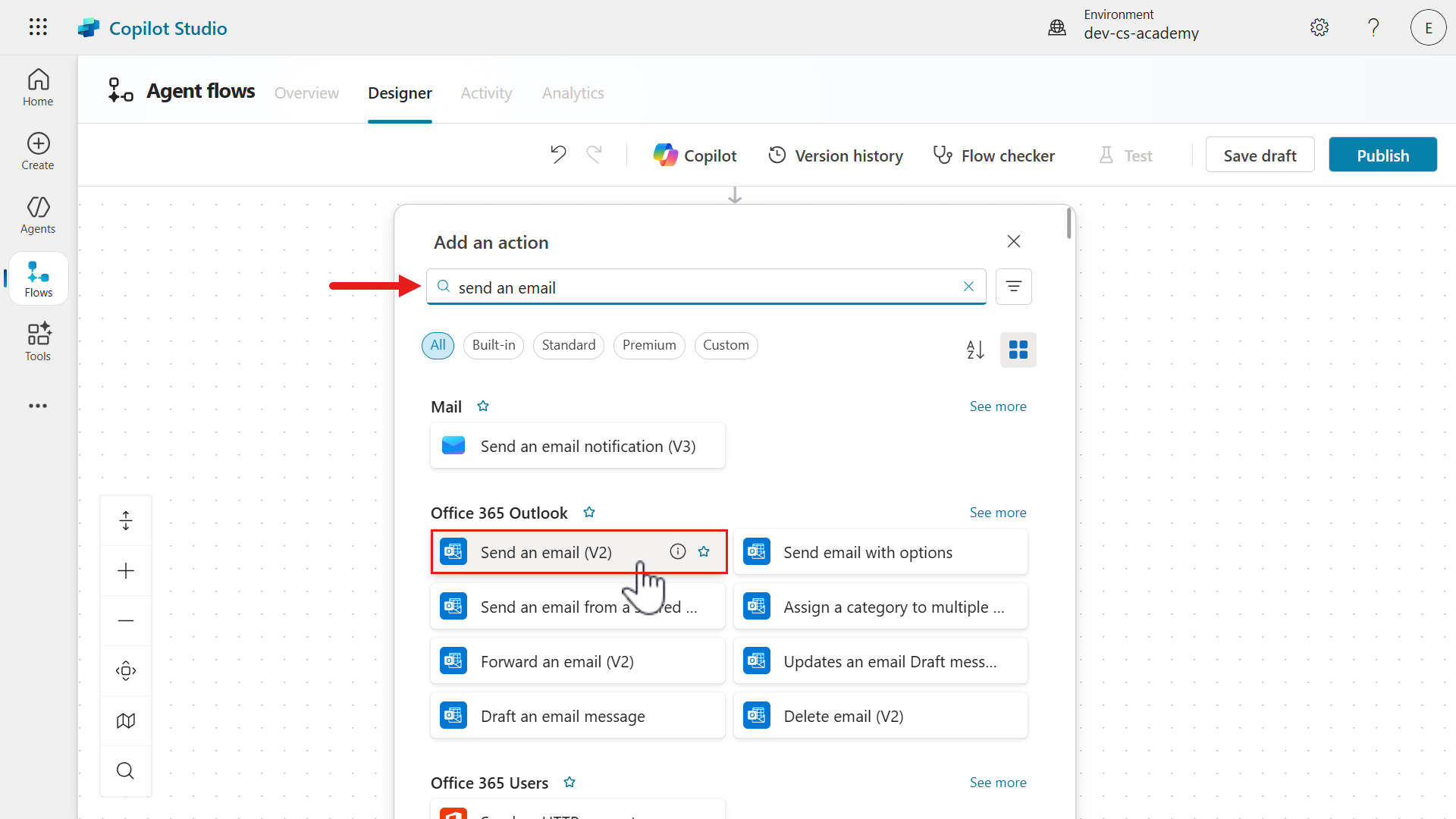
Task: Select the Tools icon in the sidebar
Action: tap(37, 341)
